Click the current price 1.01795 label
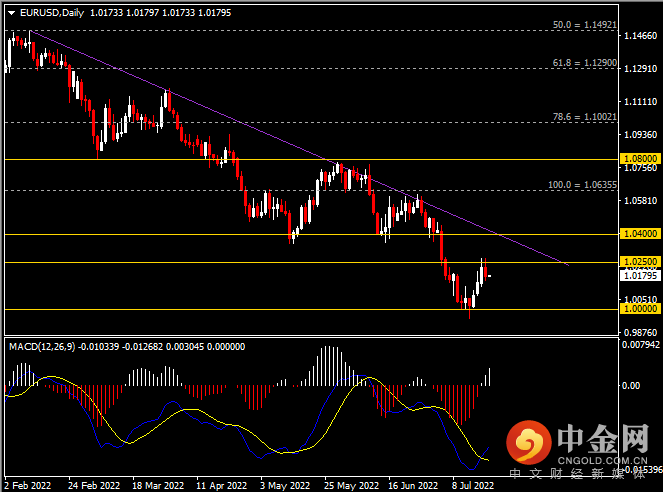 [641, 276]
